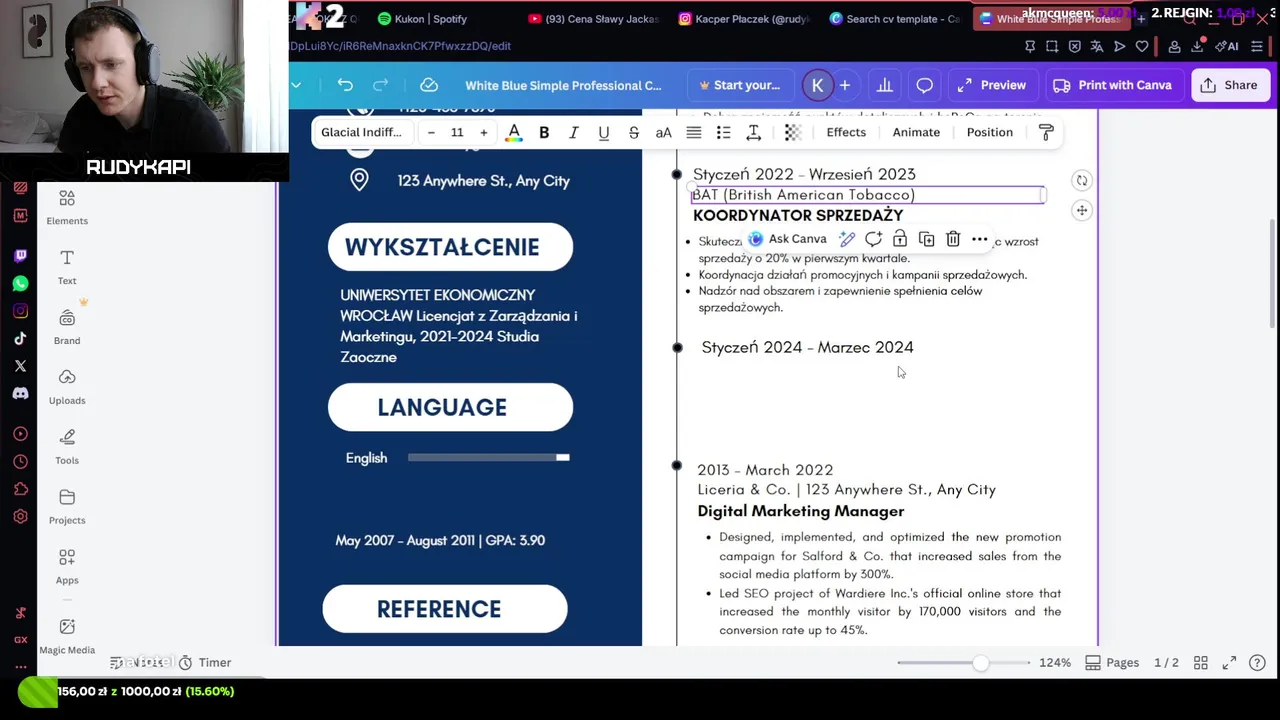Increase font size with plus button
This screenshot has width=1280, height=720.
(484, 133)
